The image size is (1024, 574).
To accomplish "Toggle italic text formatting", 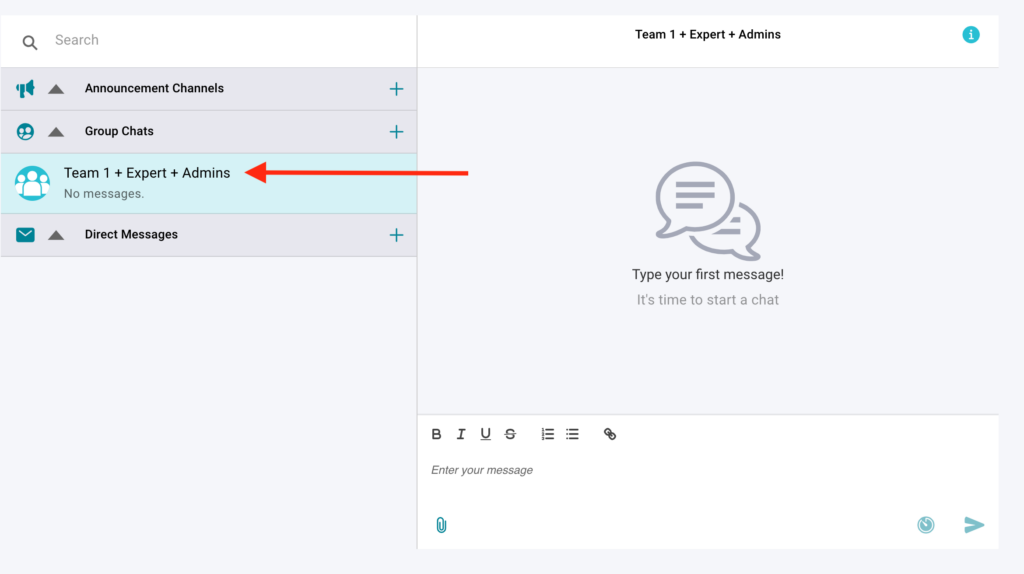I will 461,434.
